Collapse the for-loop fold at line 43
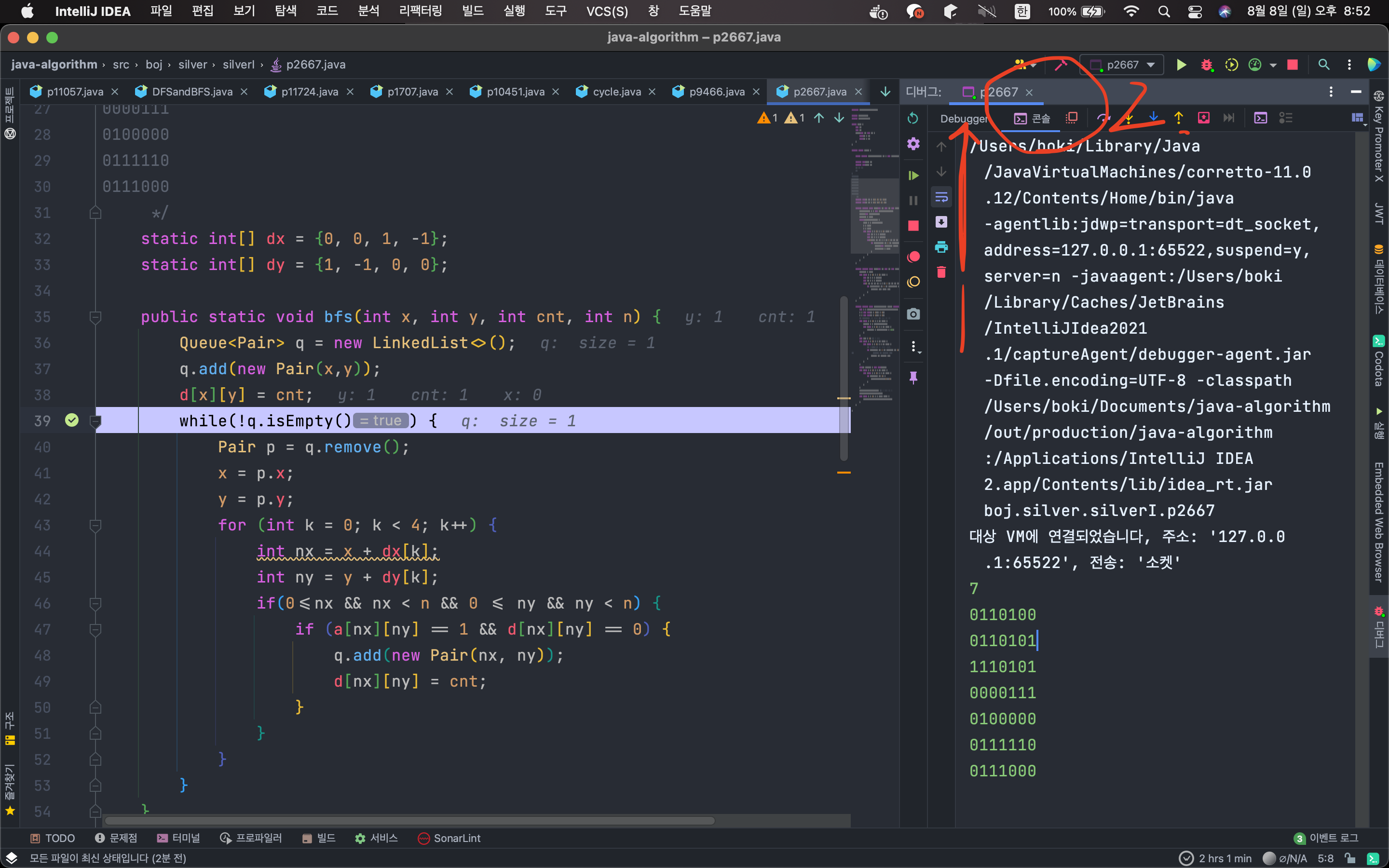The height and width of the screenshot is (868, 1389). coord(96,525)
